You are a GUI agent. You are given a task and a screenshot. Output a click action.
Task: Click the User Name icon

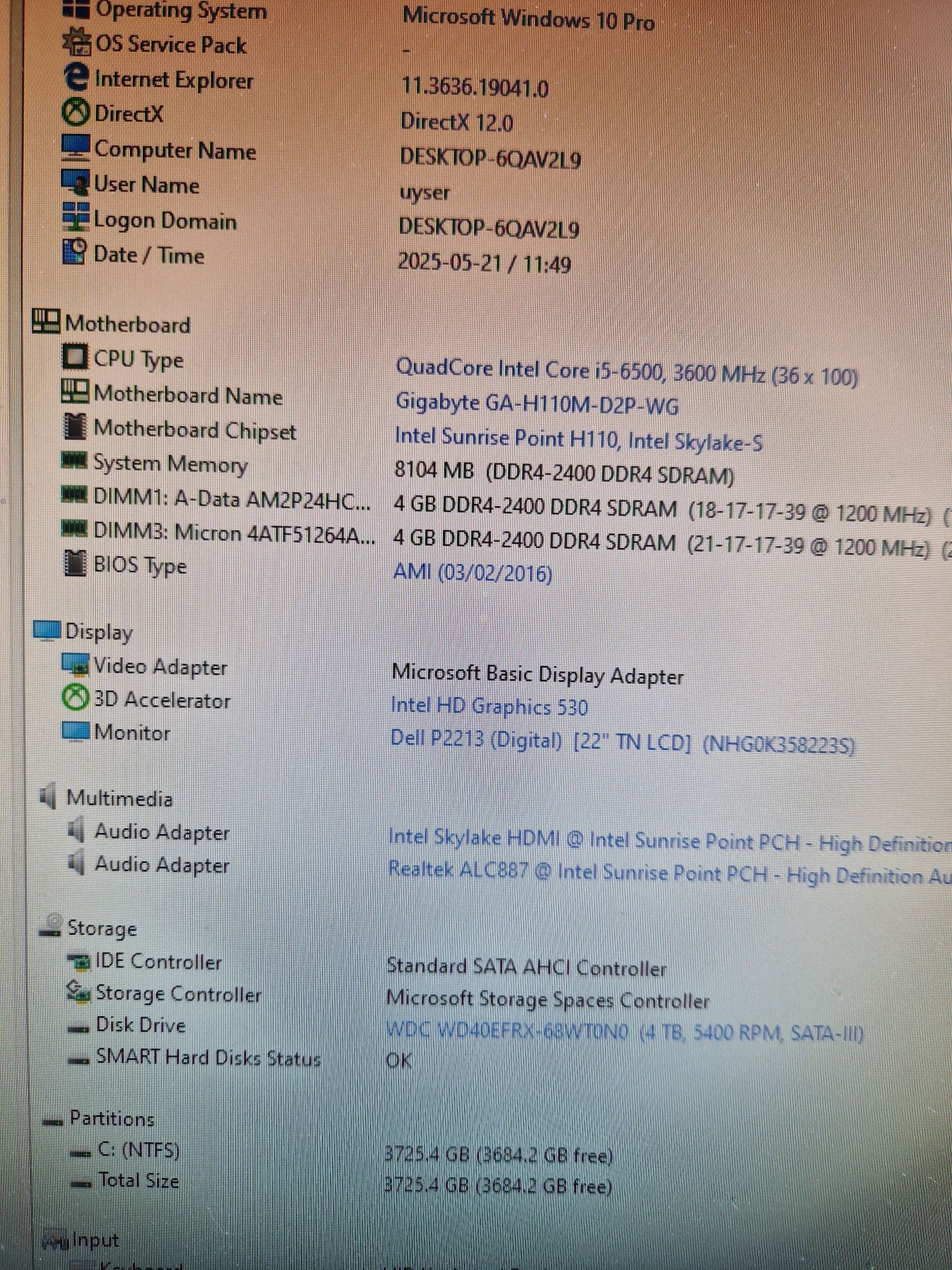[x=75, y=182]
